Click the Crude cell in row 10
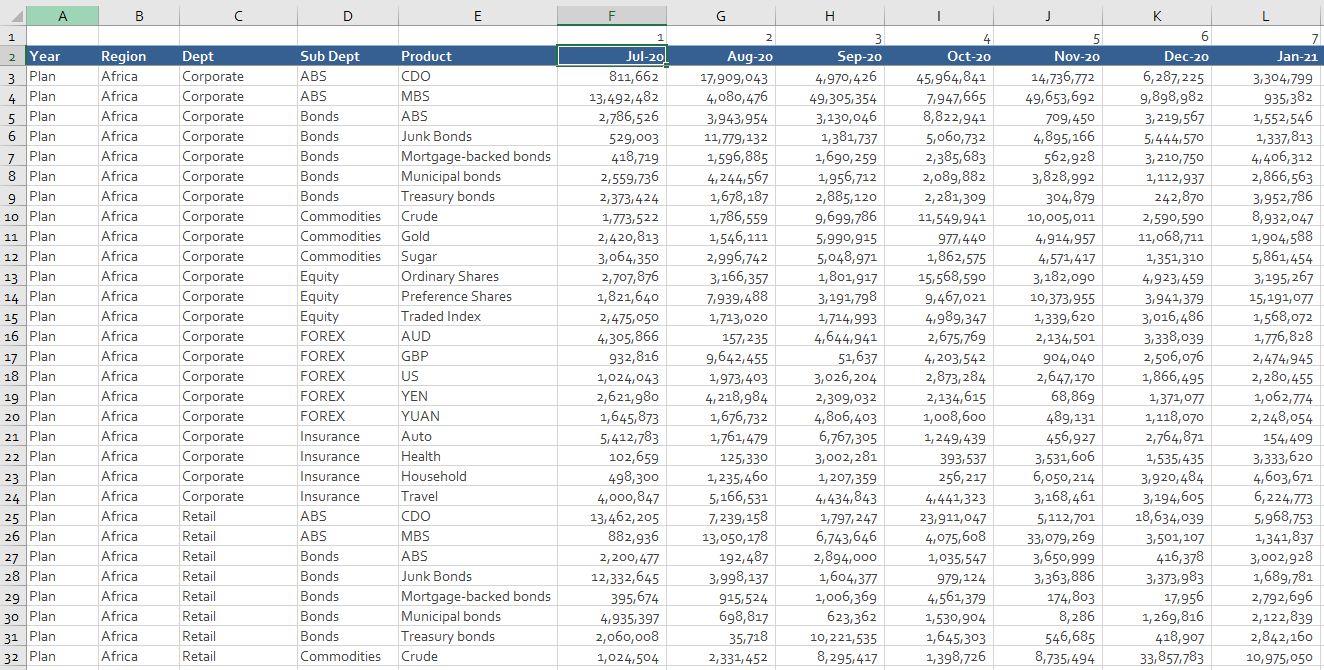 (478, 216)
